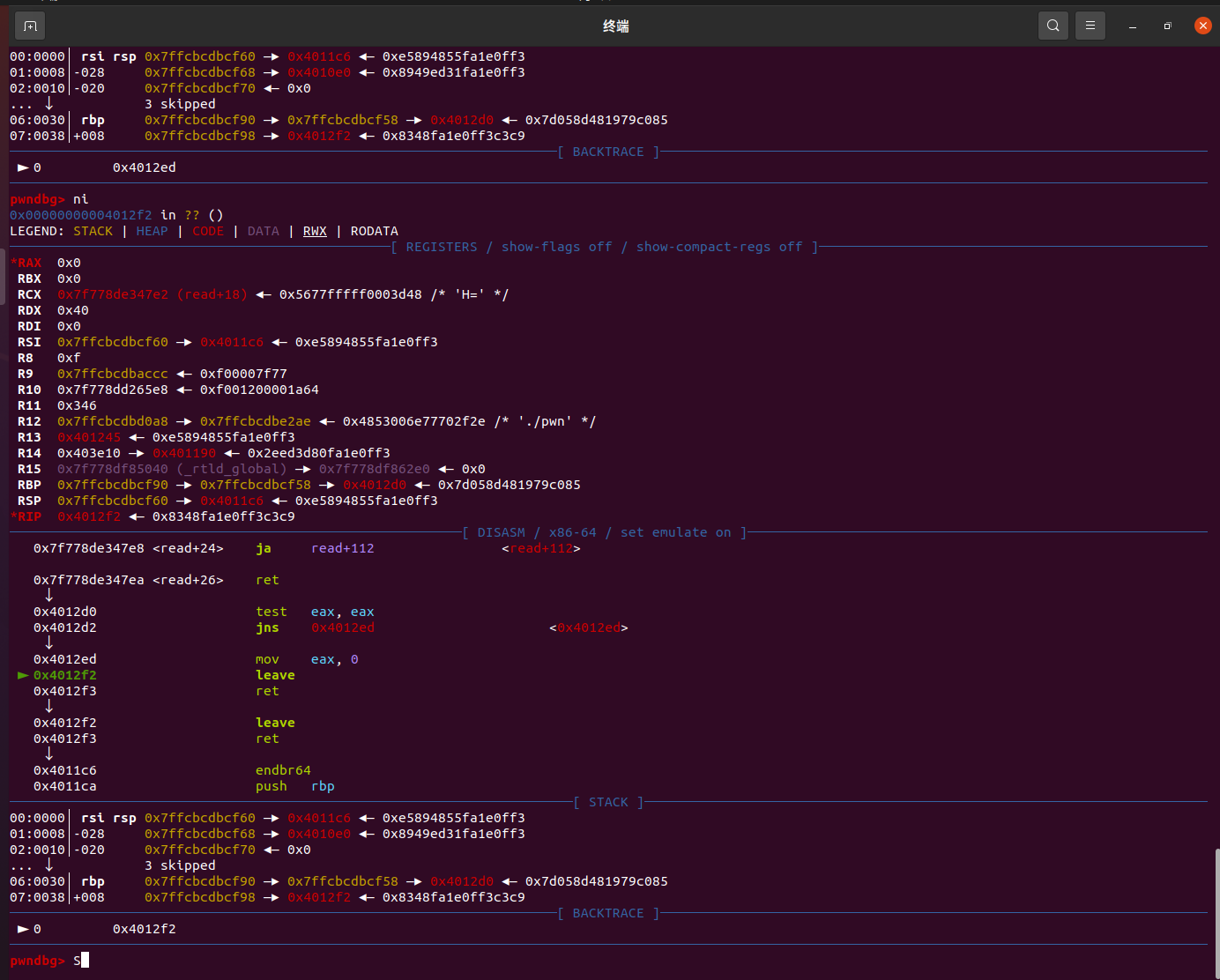
Task: Click the upper backtrace frame 0x4012ed
Action: [145, 167]
